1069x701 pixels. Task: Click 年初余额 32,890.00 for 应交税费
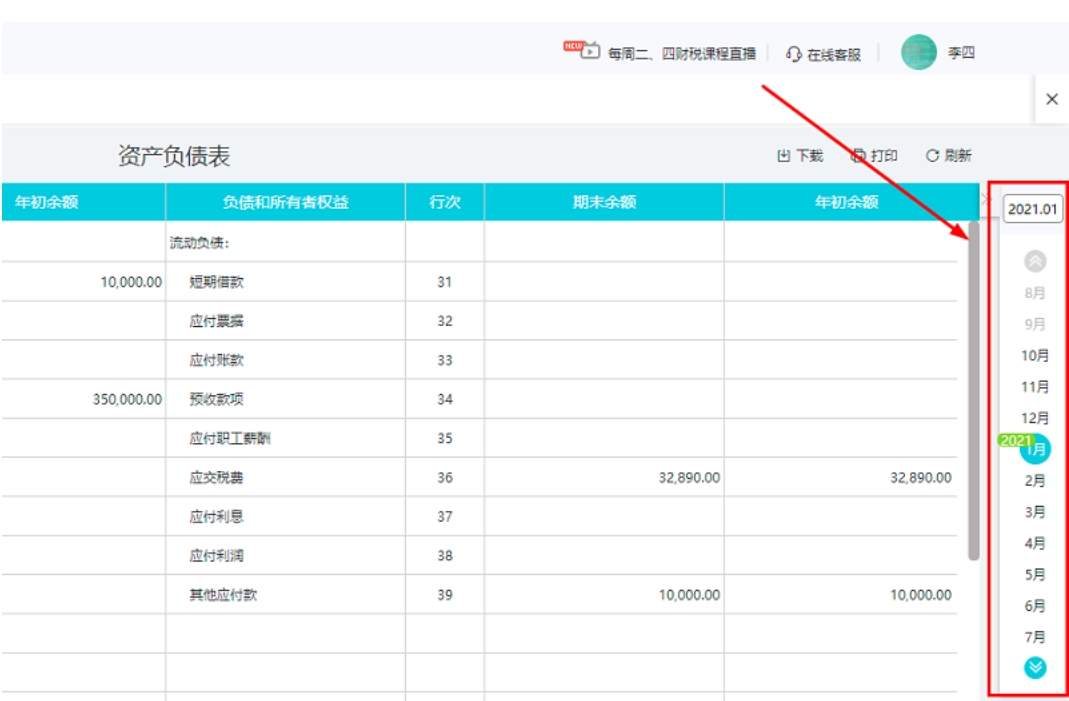click(x=921, y=477)
